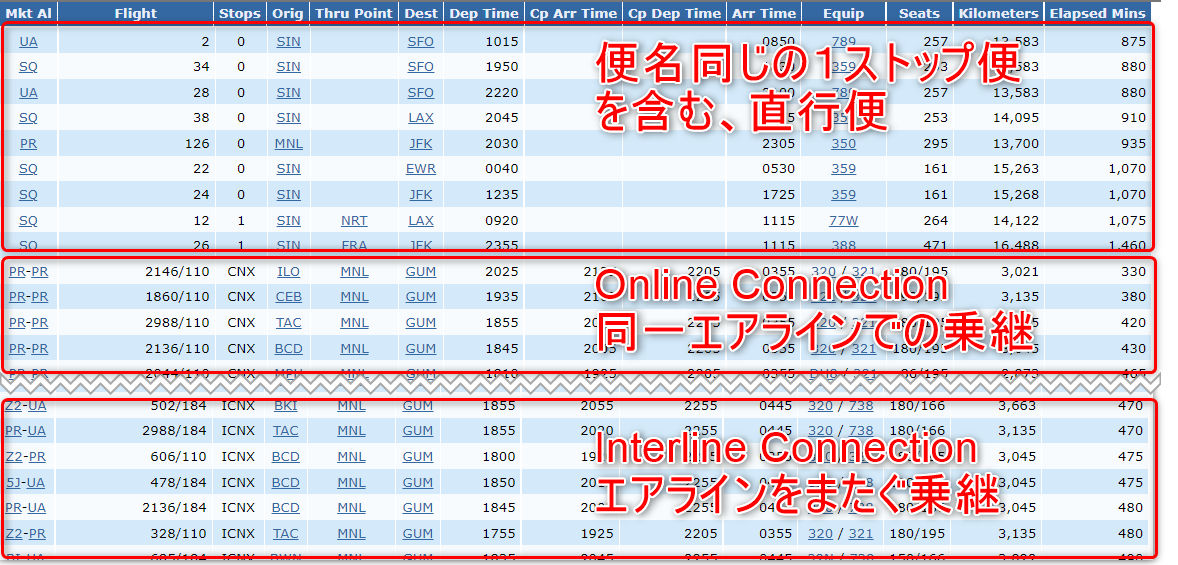The width and height of the screenshot is (1178, 565).
Task: Sort by the Flight column header
Action: (x=136, y=13)
